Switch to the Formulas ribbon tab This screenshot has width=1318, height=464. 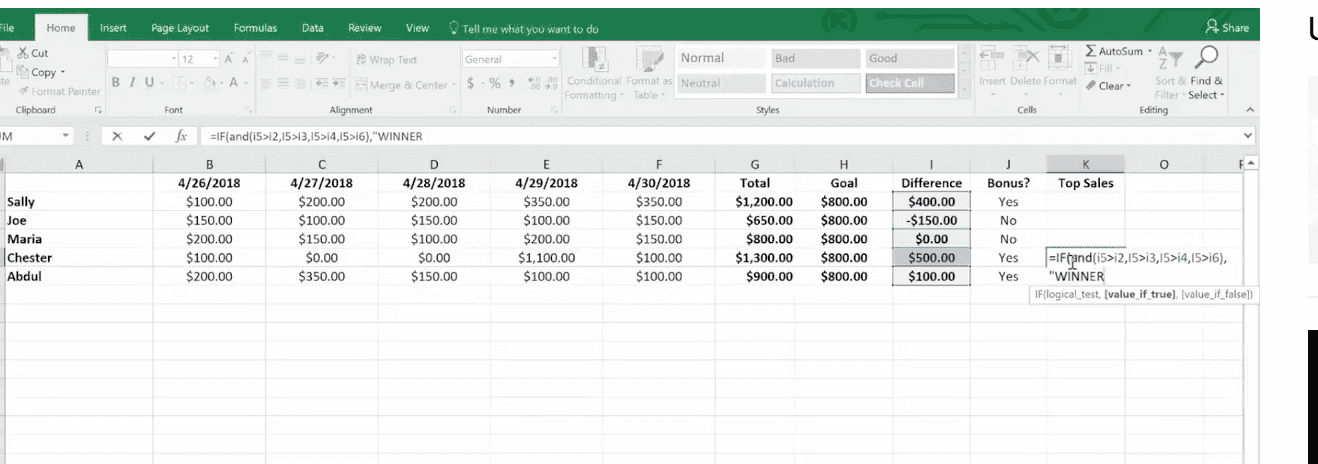(x=255, y=28)
